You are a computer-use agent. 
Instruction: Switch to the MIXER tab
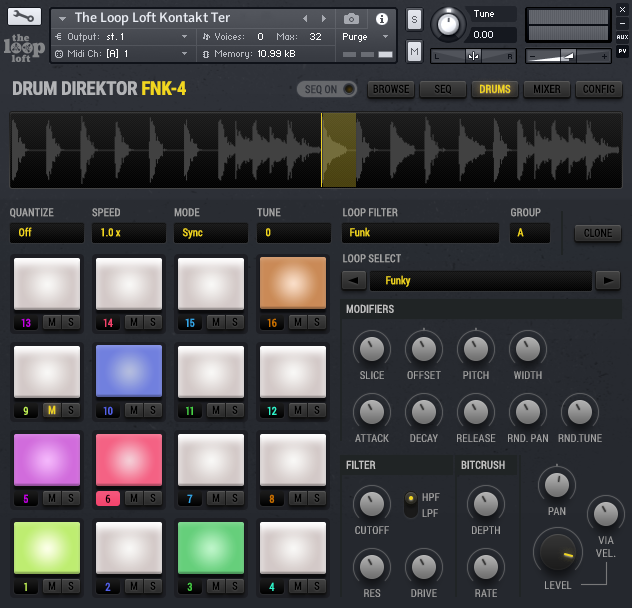tap(547, 89)
